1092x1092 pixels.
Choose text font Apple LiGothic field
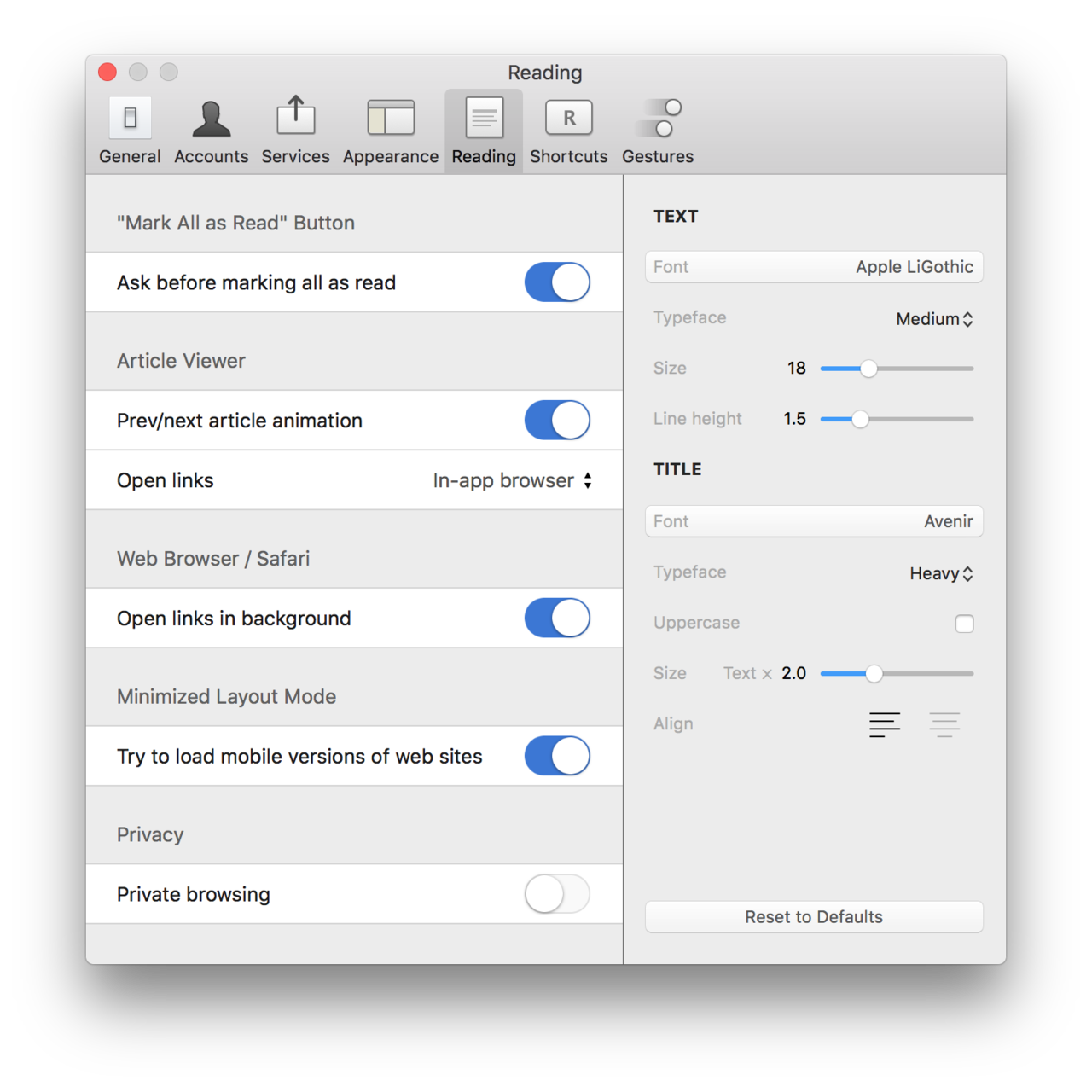pos(814,267)
